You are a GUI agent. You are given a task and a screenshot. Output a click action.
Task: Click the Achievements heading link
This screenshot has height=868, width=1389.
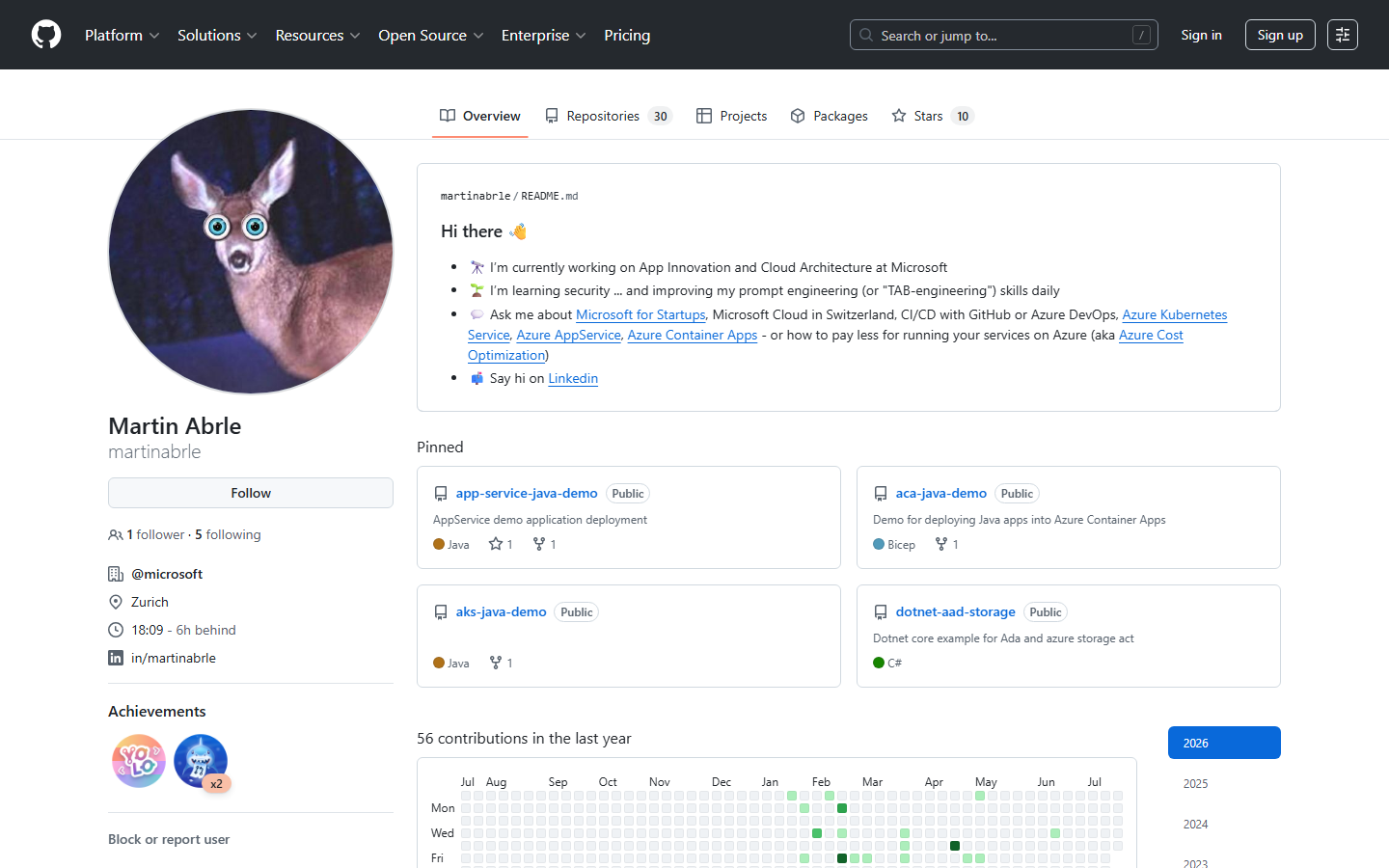point(157,711)
